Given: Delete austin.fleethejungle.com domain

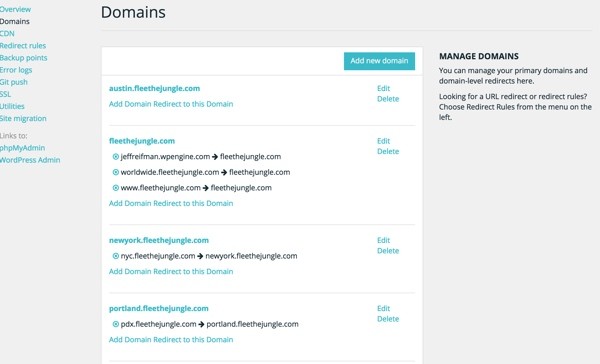Looking at the screenshot, I should (388, 99).
